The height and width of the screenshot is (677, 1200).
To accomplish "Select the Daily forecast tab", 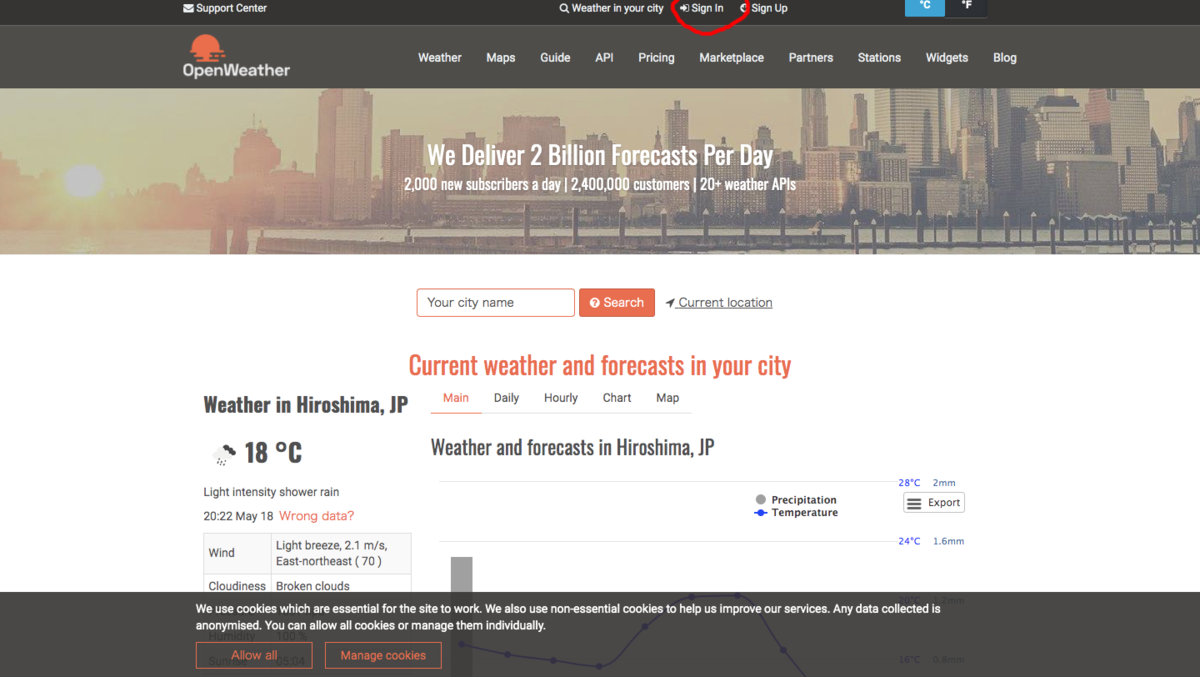I will coord(506,398).
